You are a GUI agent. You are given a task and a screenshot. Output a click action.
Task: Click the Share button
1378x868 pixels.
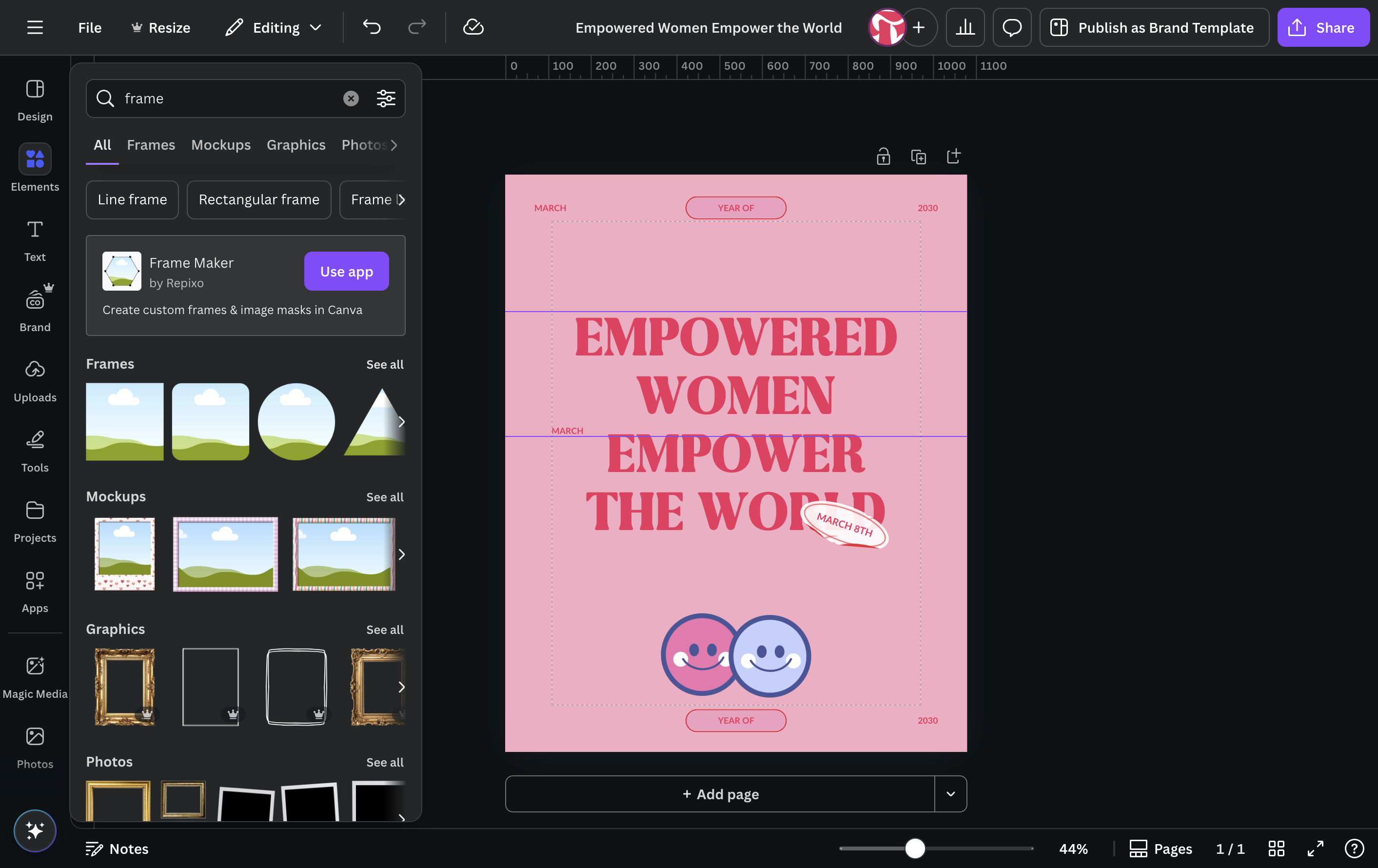(1323, 27)
